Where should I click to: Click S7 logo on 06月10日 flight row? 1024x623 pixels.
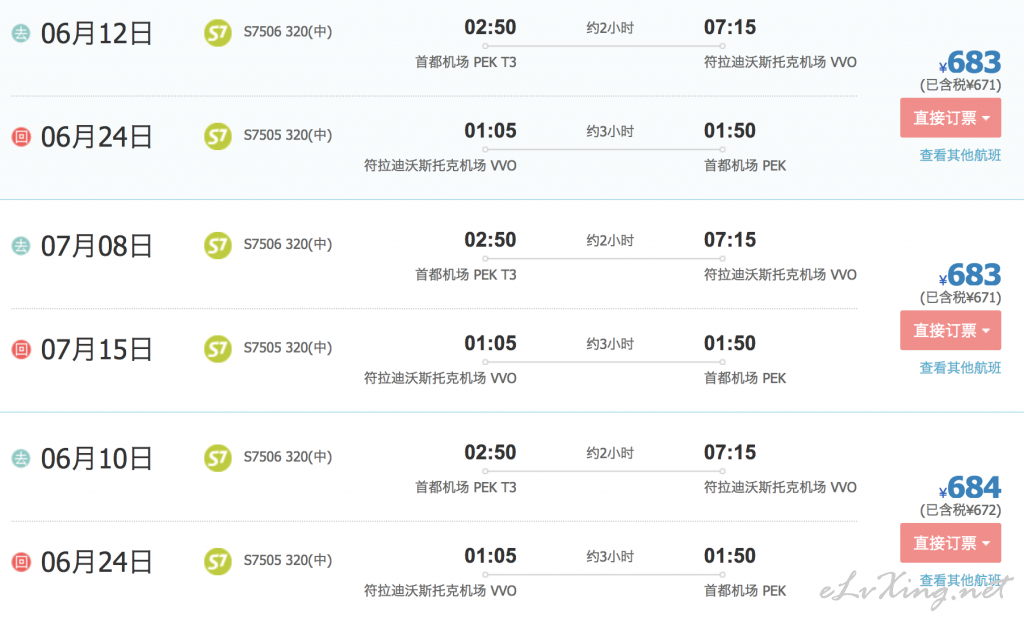tap(217, 458)
